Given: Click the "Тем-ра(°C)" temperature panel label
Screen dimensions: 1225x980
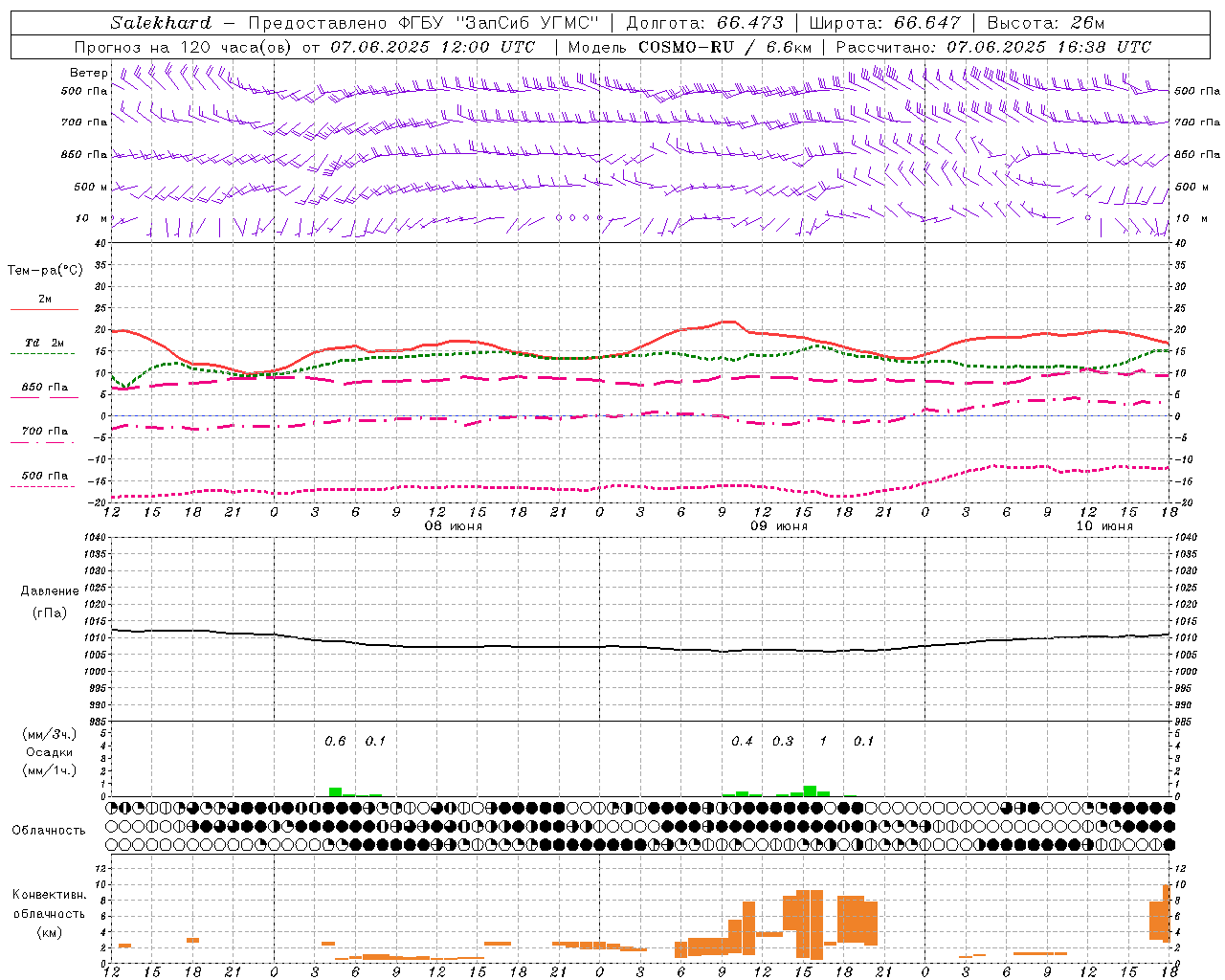Looking at the screenshot, I should click(x=45, y=271).
